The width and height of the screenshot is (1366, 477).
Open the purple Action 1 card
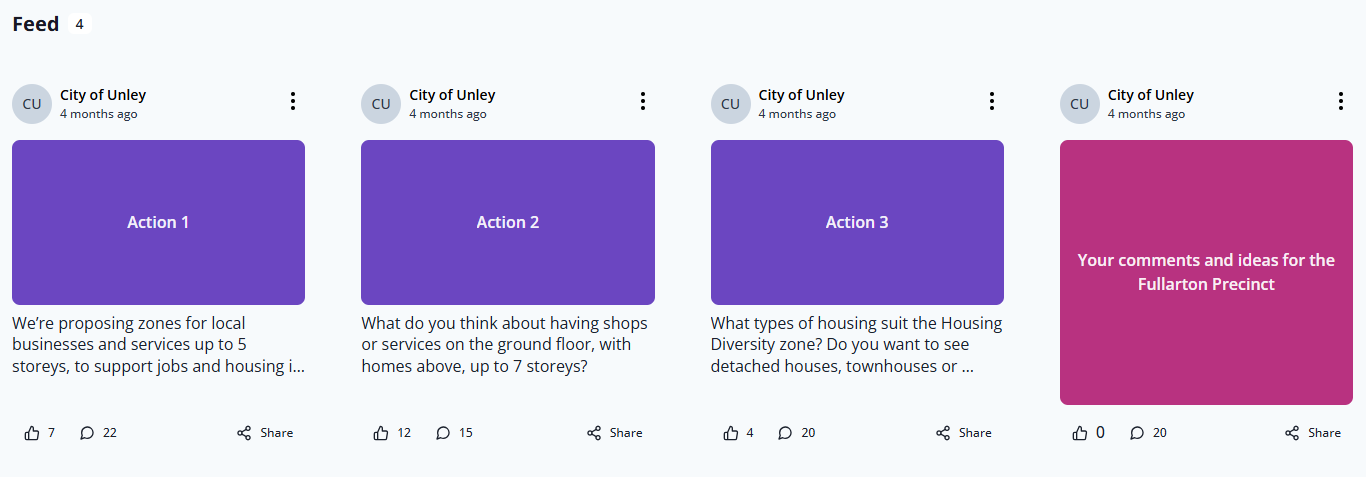tap(158, 222)
